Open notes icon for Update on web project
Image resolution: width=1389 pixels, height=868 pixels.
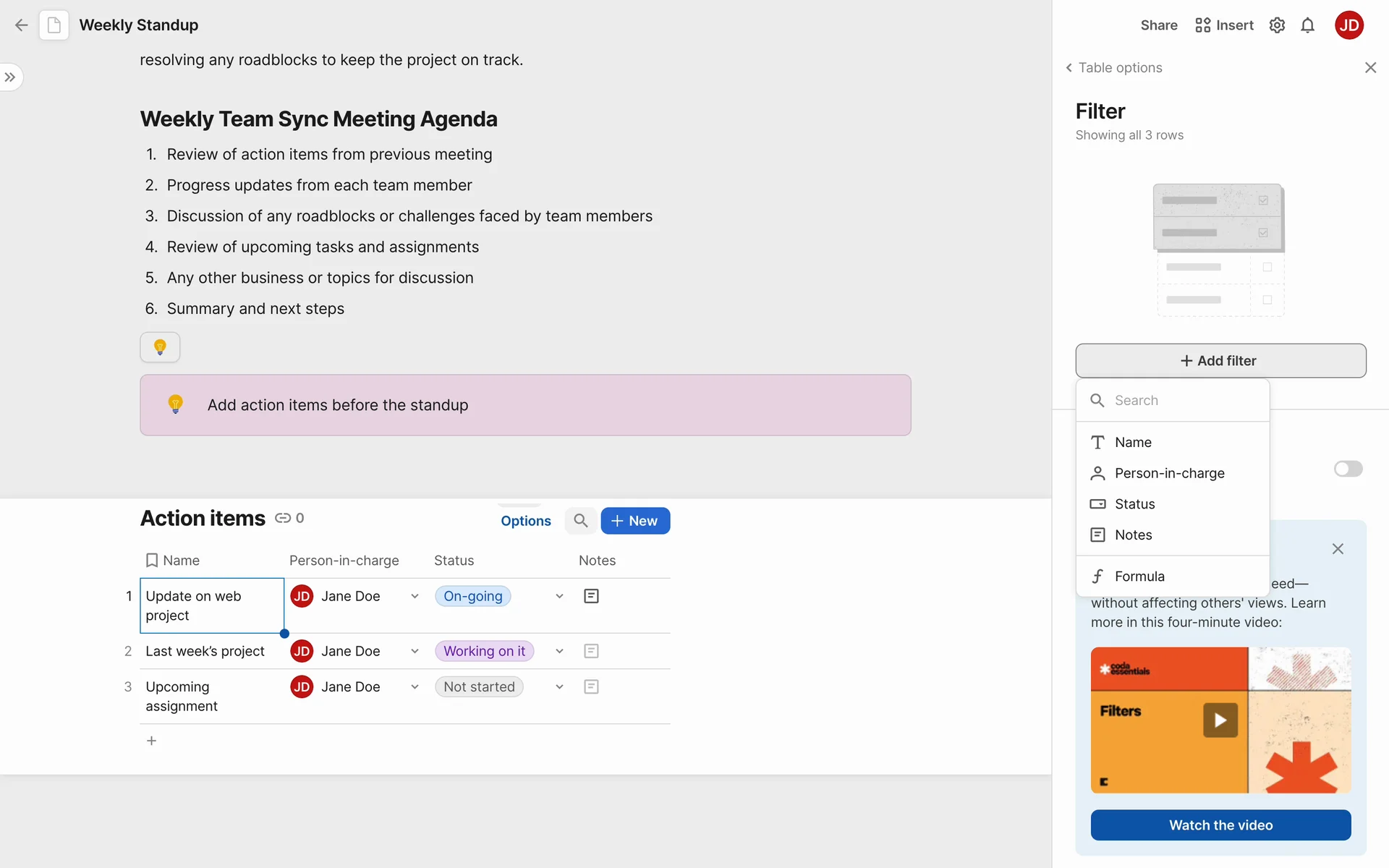pos(591,596)
